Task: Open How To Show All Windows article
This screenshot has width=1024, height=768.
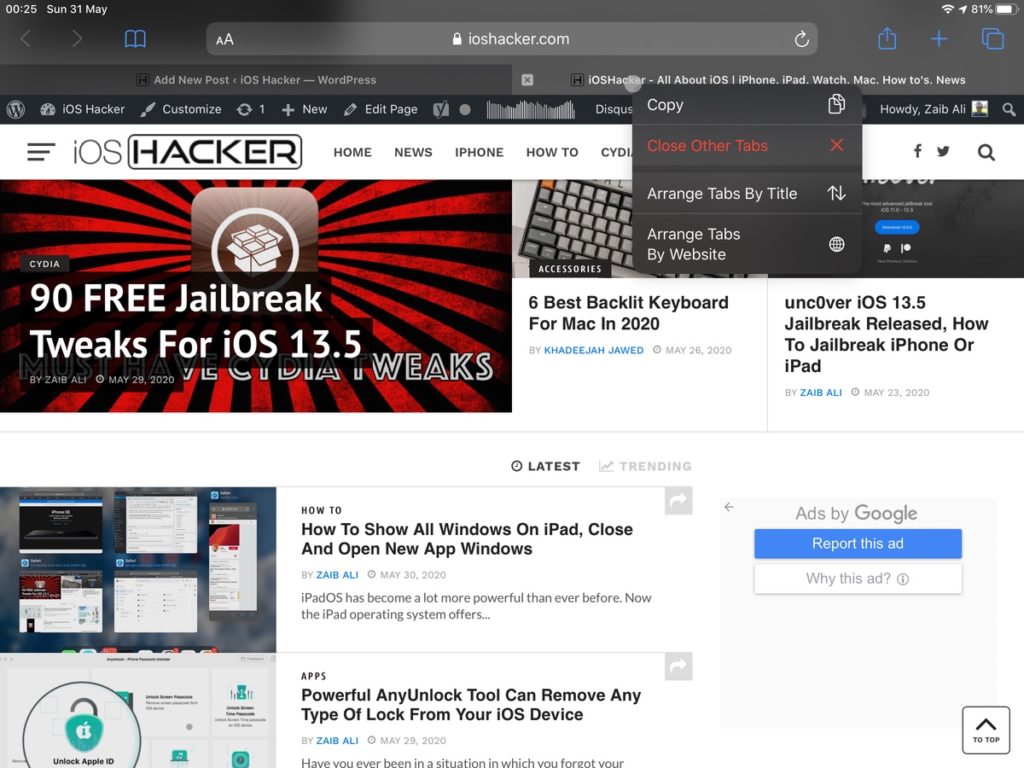Action: click(x=467, y=539)
